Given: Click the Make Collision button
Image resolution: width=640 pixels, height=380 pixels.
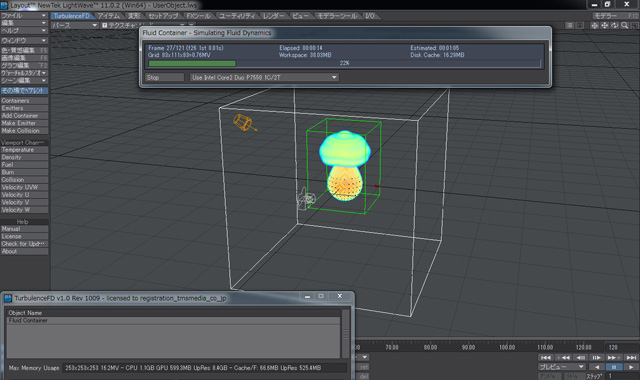Looking at the screenshot, I should 24,131.
